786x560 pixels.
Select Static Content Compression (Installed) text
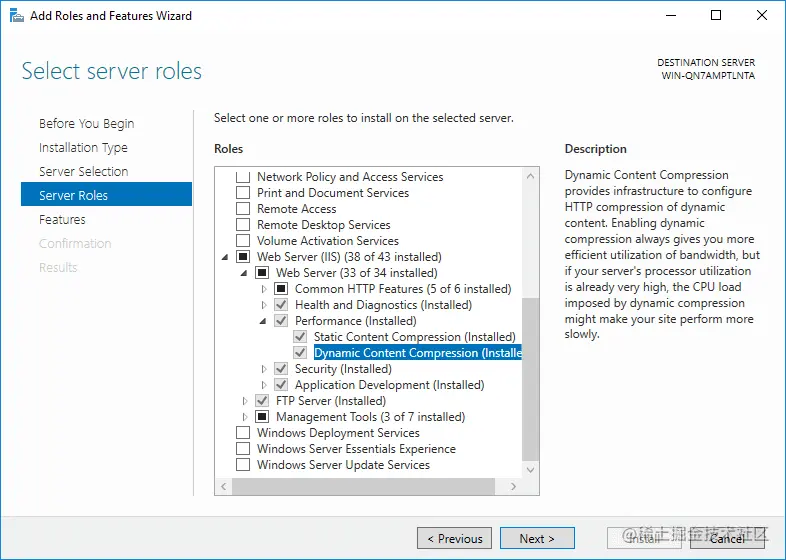coord(415,337)
